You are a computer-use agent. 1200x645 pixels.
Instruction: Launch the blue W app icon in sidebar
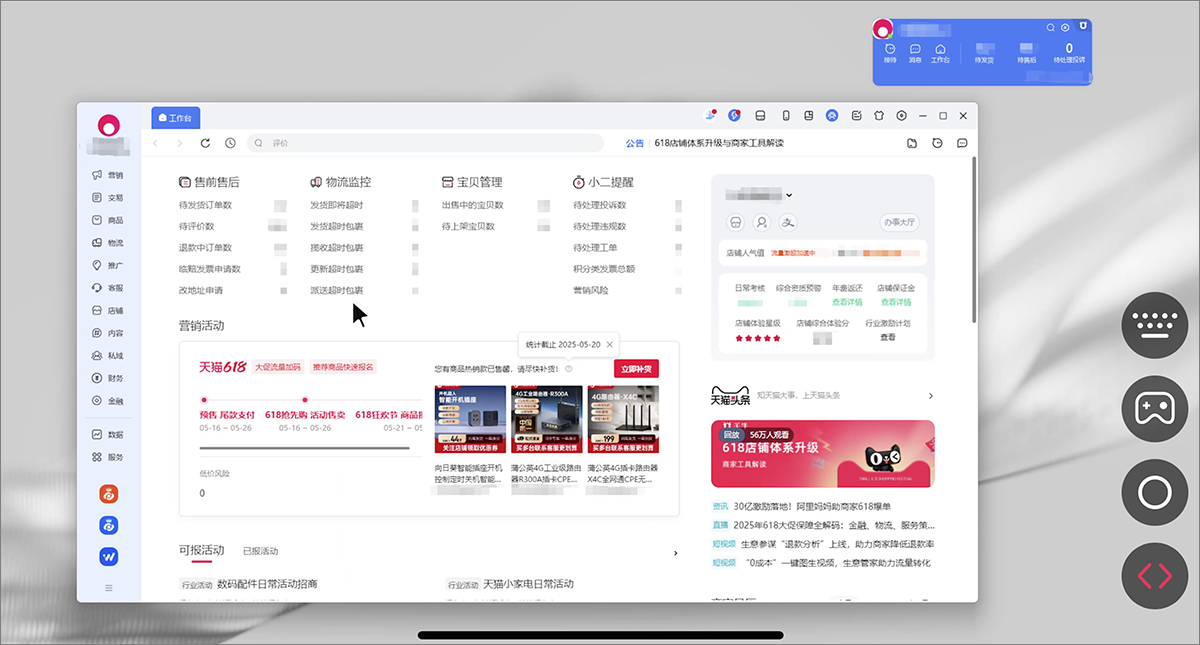[109, 556]
